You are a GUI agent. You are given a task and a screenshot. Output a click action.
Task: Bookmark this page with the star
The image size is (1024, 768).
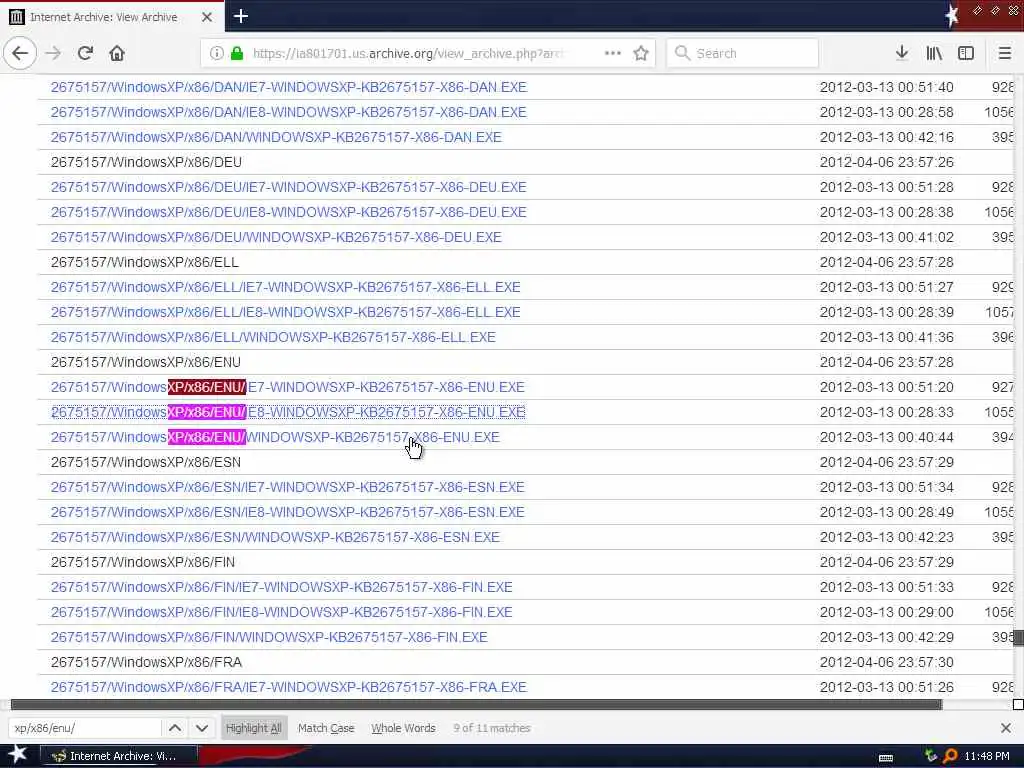pos(641,53)
